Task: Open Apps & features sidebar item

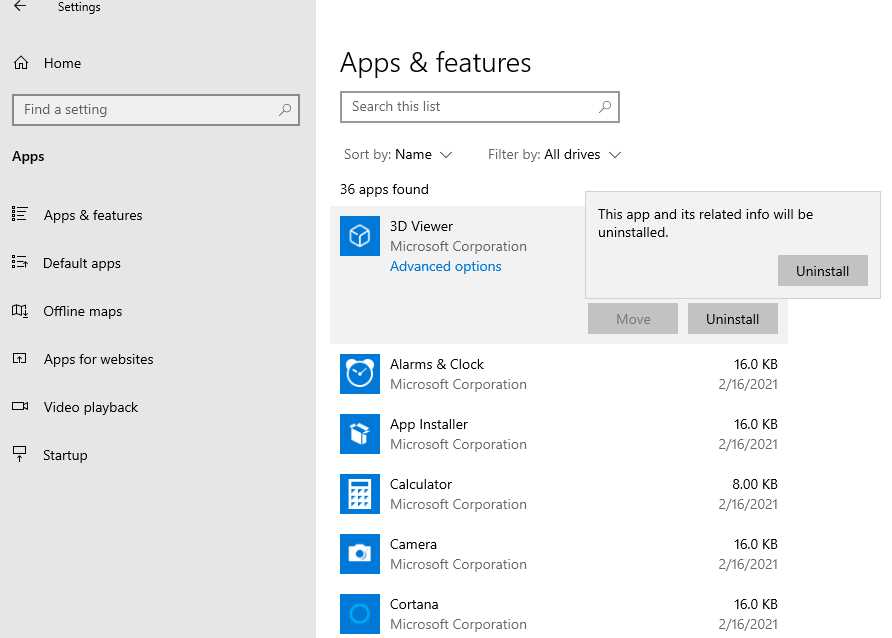Action: (x=93, y=216)
